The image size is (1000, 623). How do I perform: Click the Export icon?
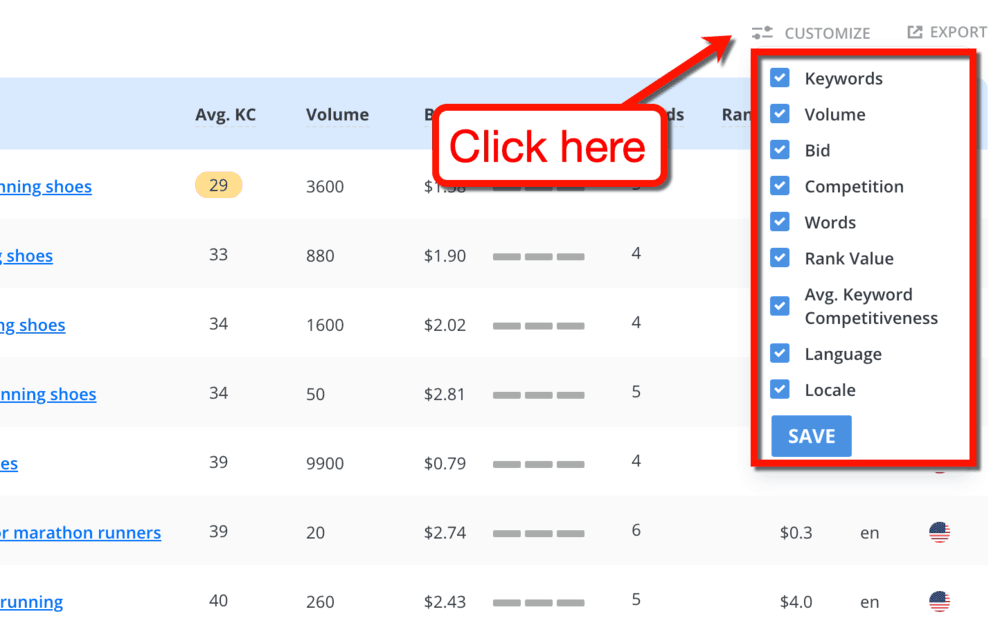914,32
